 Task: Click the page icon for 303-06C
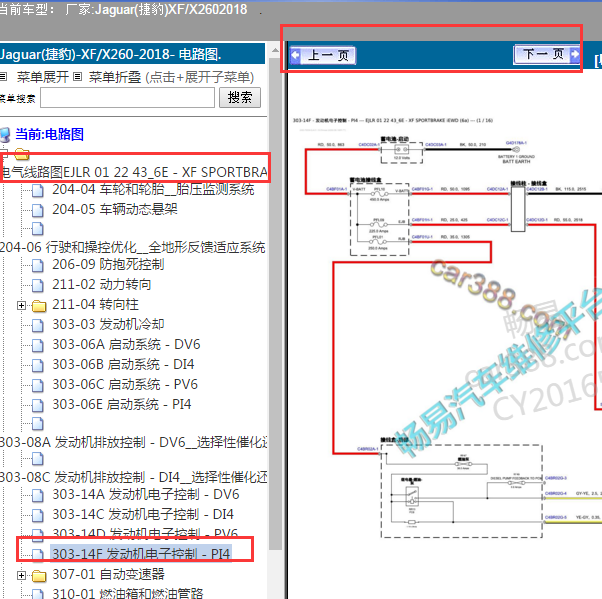38,385
